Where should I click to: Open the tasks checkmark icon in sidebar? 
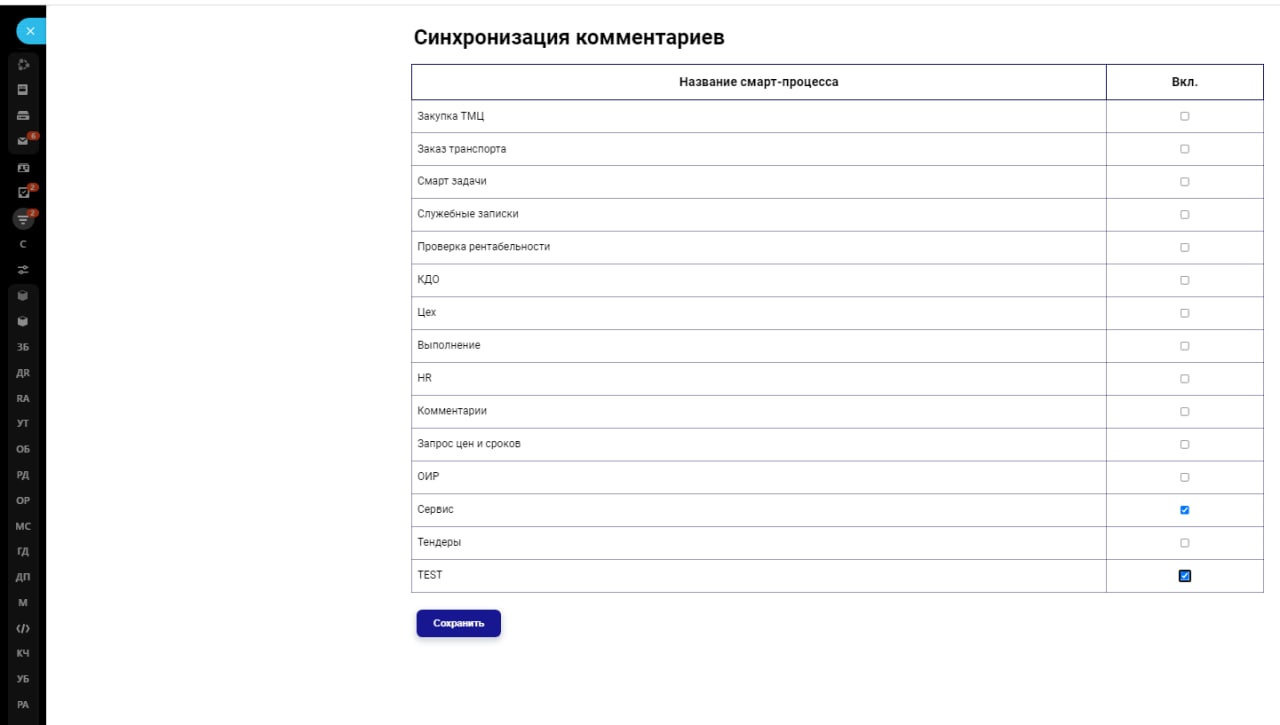(23, 192)
